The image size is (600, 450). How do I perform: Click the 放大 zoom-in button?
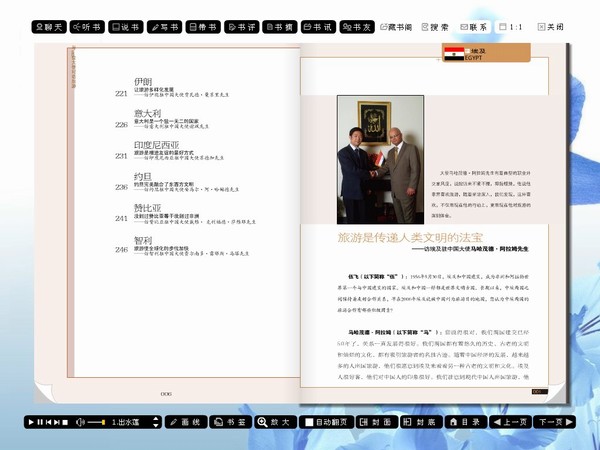click(x=275, y=422)
